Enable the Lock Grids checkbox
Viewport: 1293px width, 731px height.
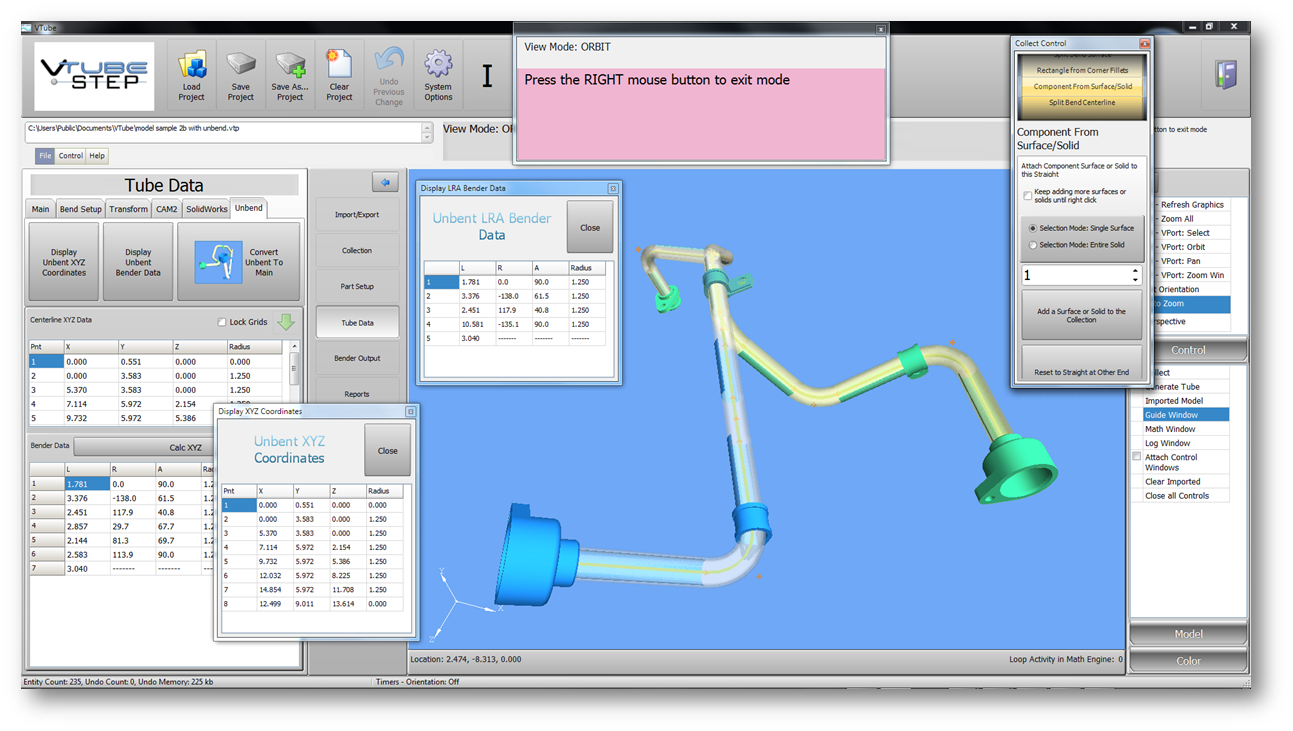[x=222, y=322]
